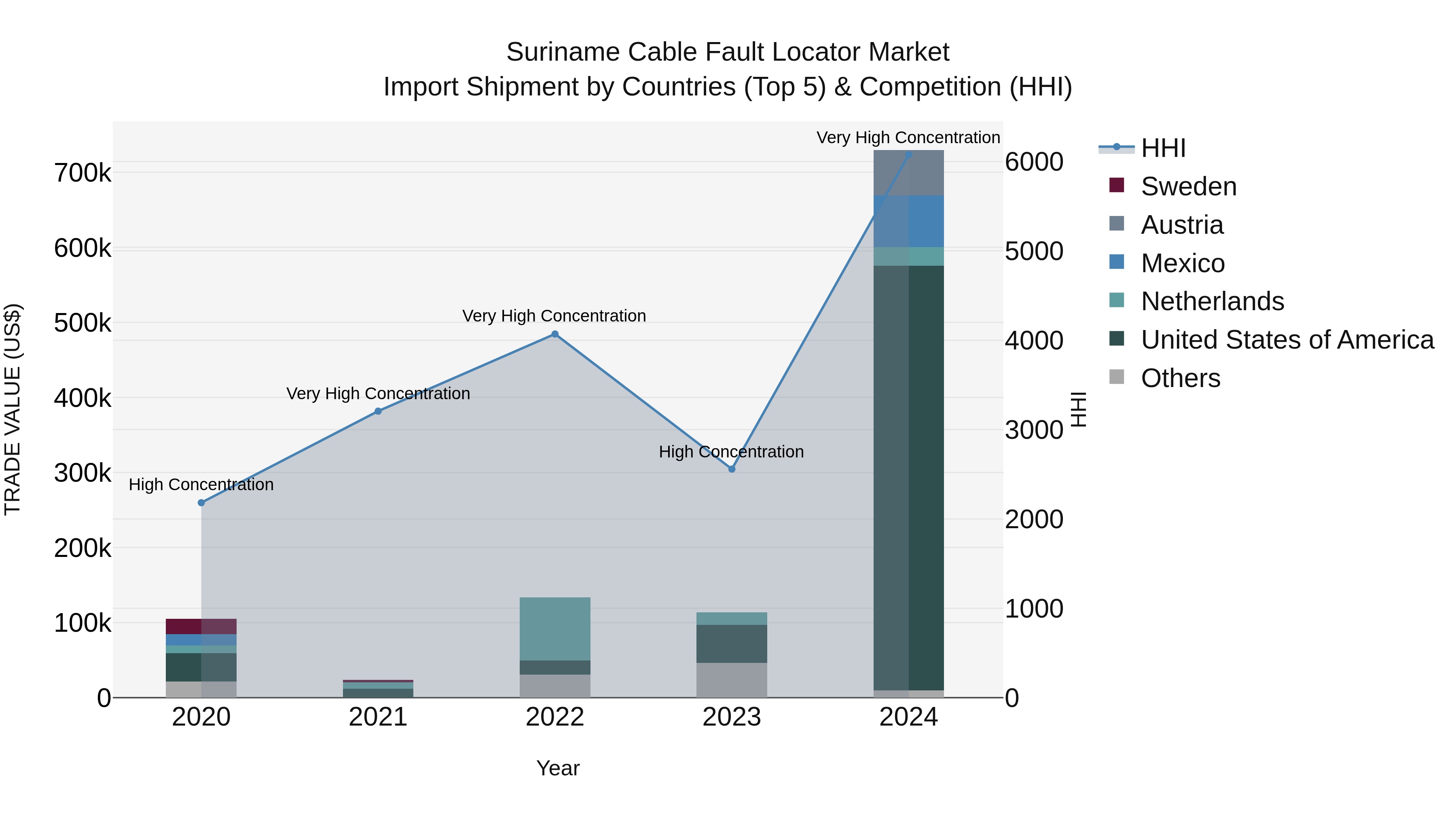Viewport: 1456px width, 819px height.
Task: Click the 2024 x-axis label
Action: (909, 717)
